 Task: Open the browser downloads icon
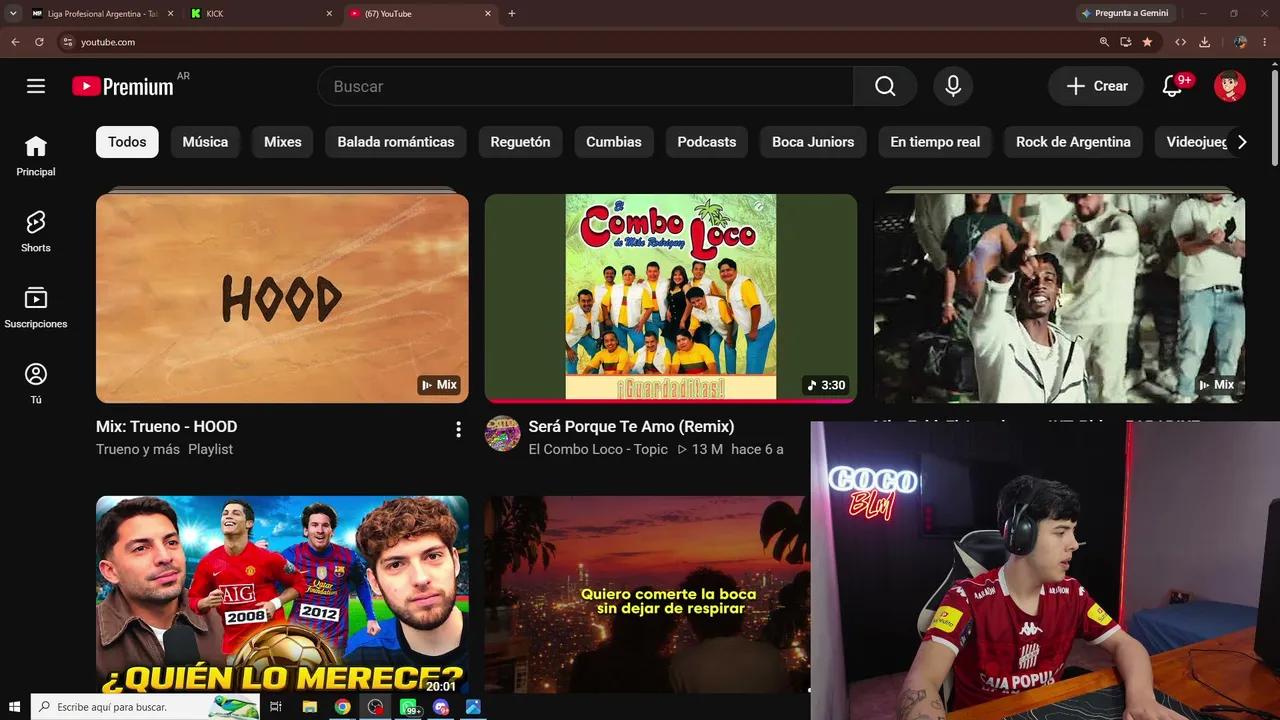coord(1205,42)
